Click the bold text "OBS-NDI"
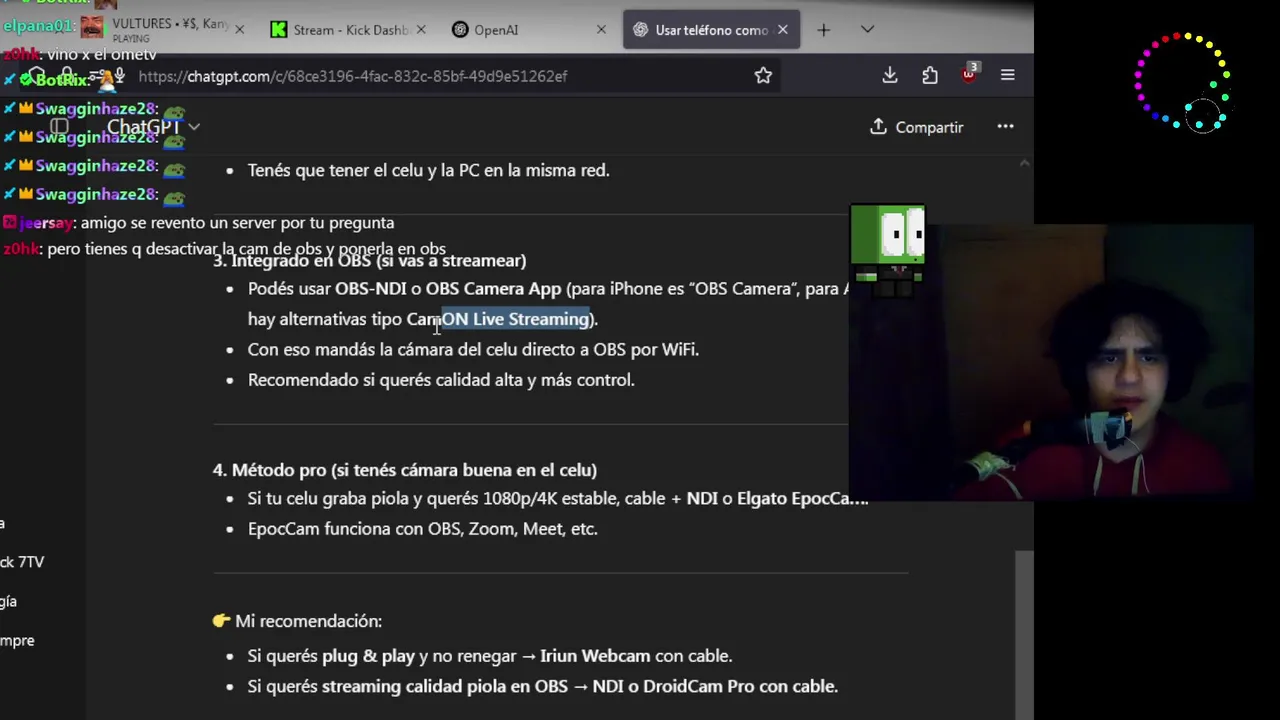 [x=370, y=289]
